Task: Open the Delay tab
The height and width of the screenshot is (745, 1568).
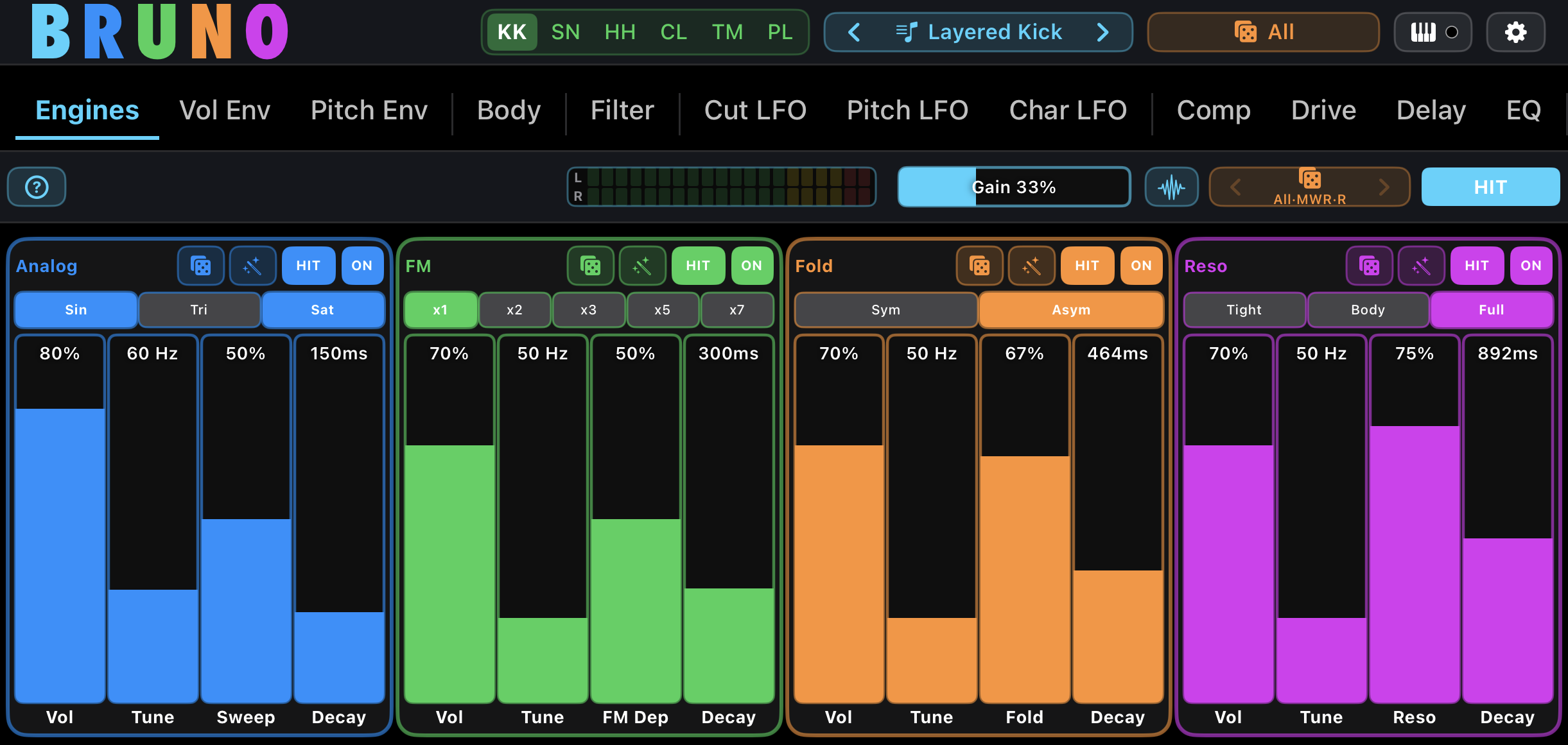Action: pos(1431,110)
